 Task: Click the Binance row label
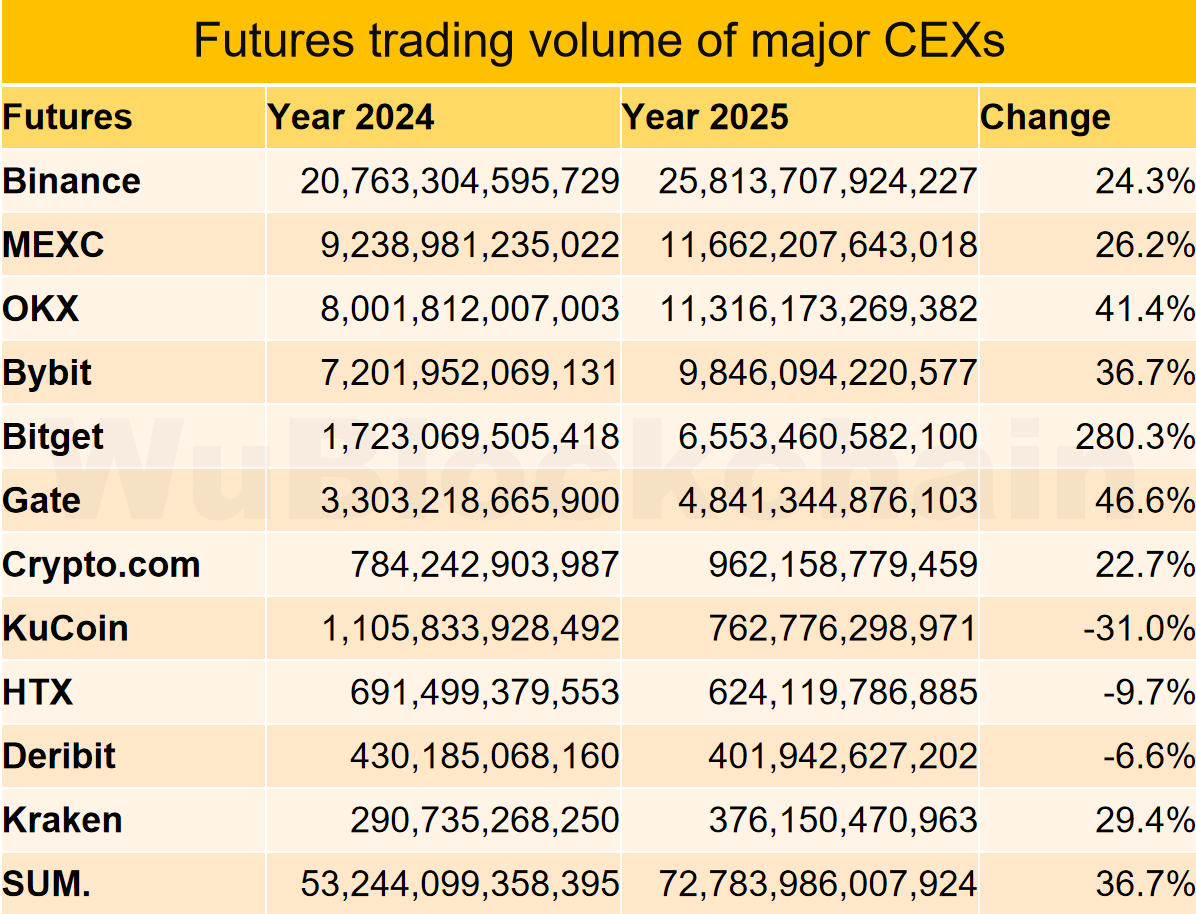[x=72, y=181]
